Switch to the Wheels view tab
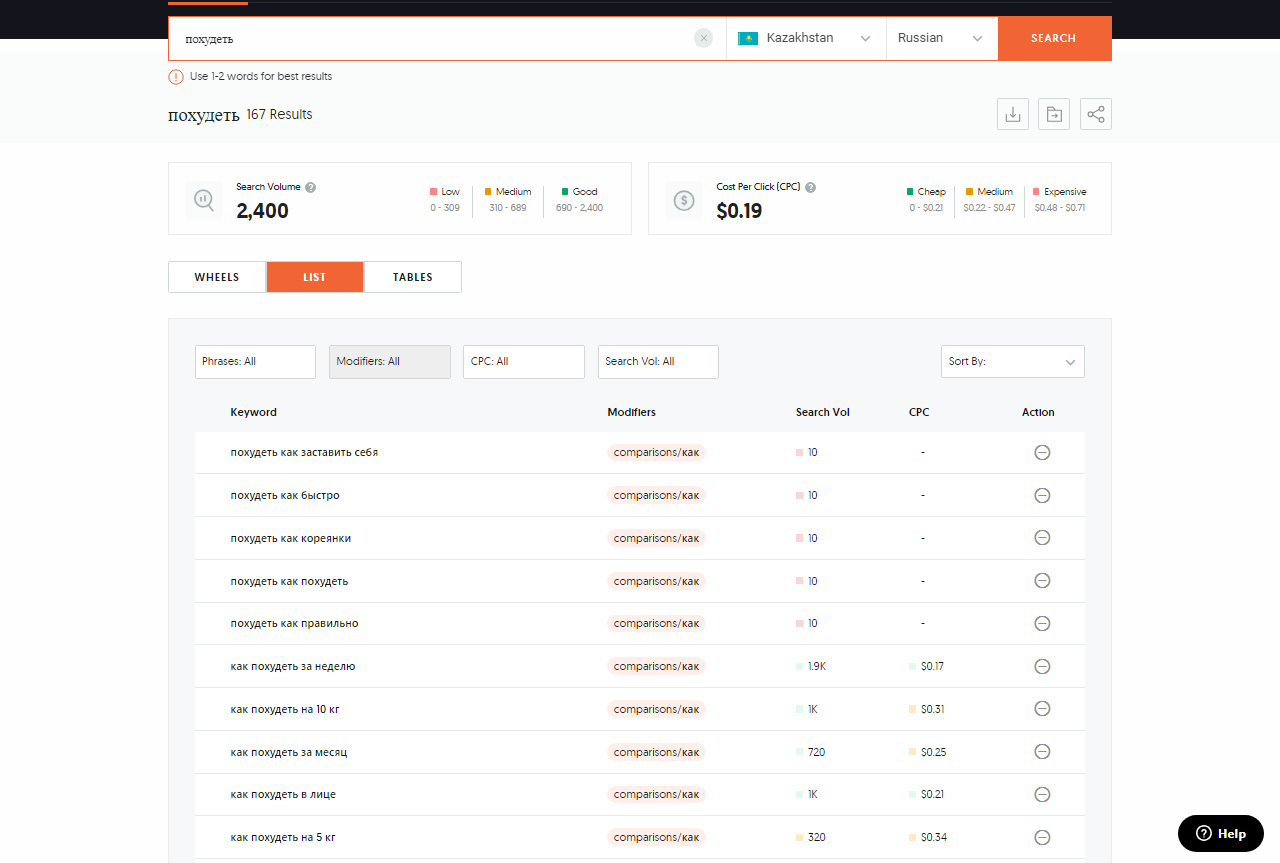Screen dimensions: 1280x863 [x=217, y=277]
